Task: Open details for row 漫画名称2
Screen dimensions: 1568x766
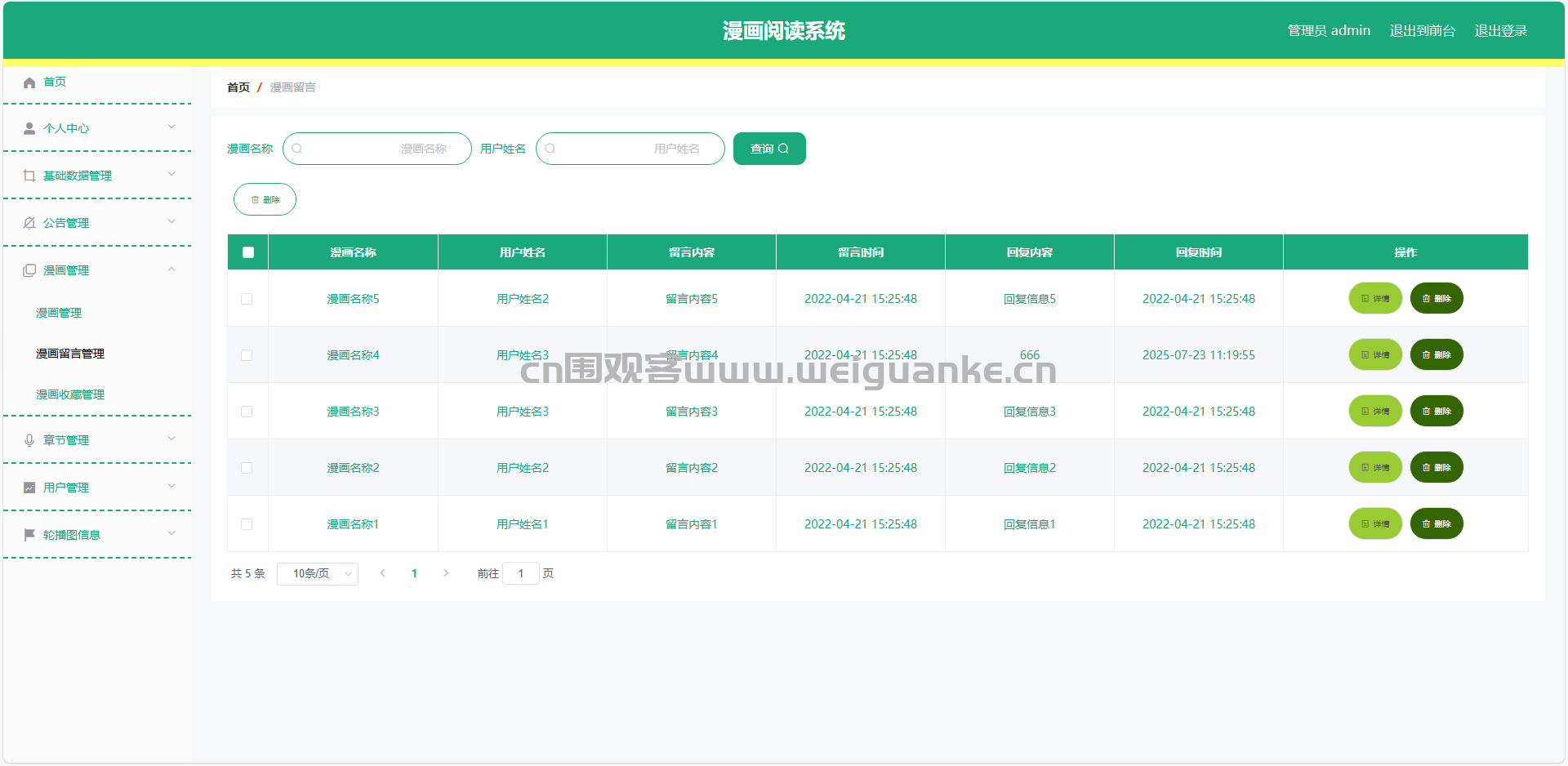Action: tap(1375, 468)
